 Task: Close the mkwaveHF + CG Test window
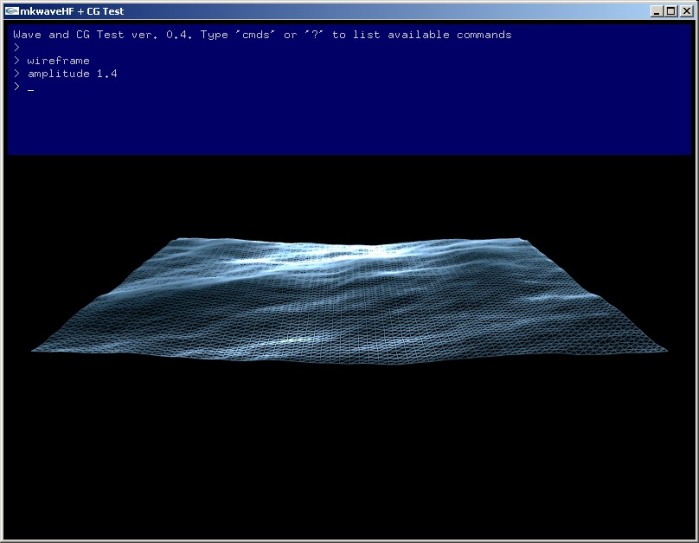pyautogui.click(x=686, y=11)
